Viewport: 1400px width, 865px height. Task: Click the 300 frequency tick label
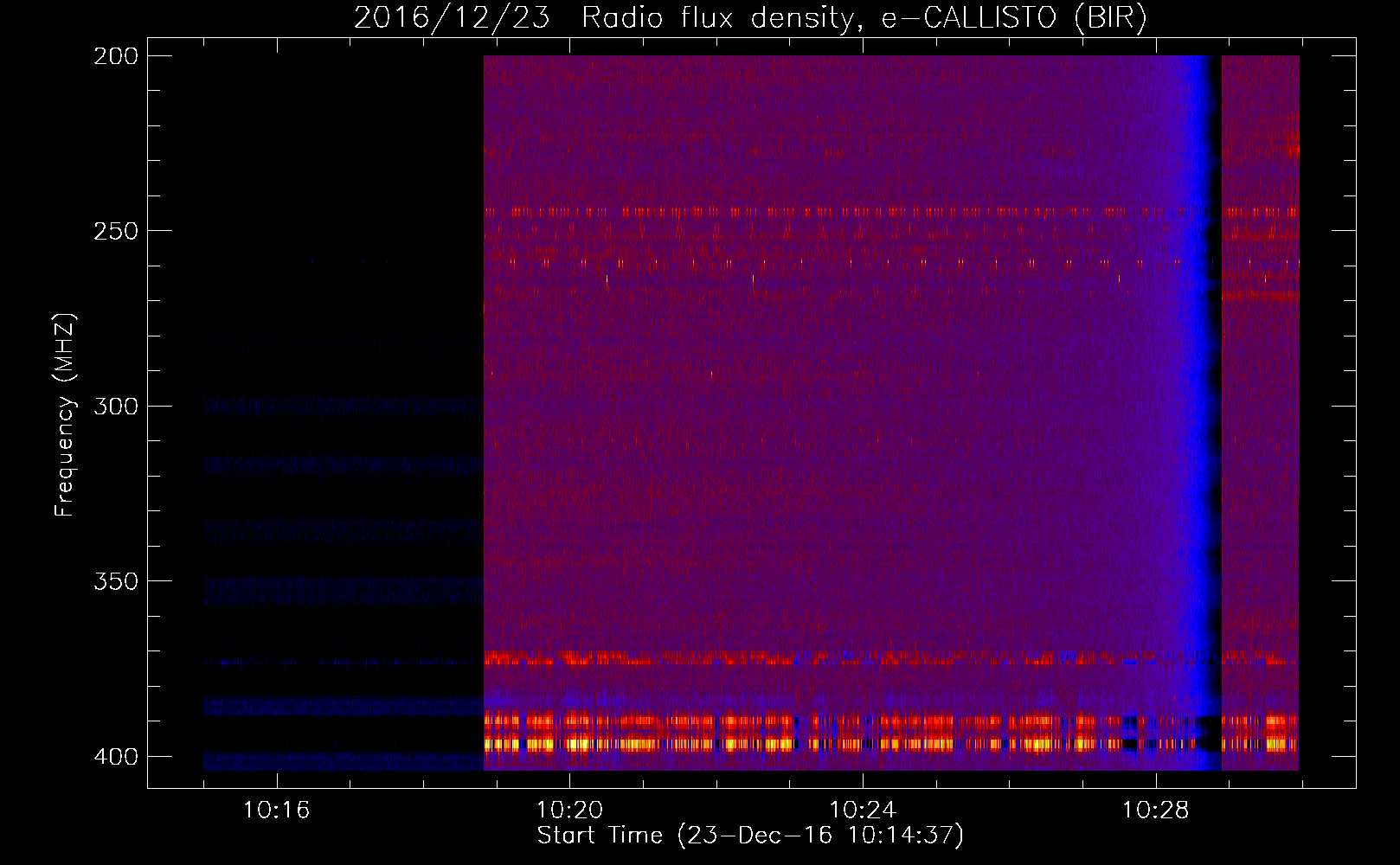coord(116,407)
